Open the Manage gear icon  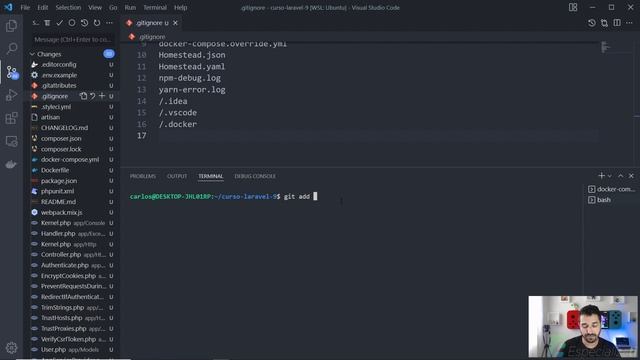coord(11,348)
